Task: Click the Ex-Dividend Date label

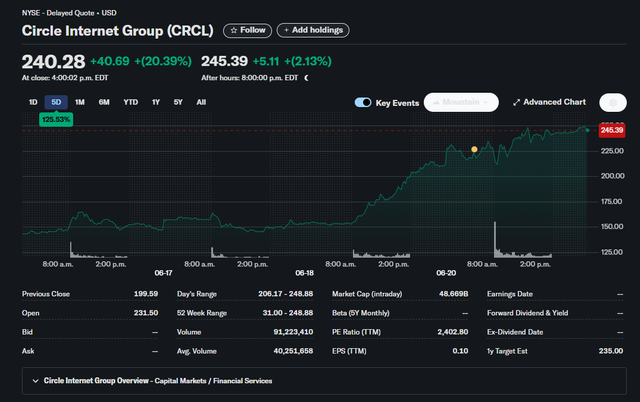Action: click(515, 332)
